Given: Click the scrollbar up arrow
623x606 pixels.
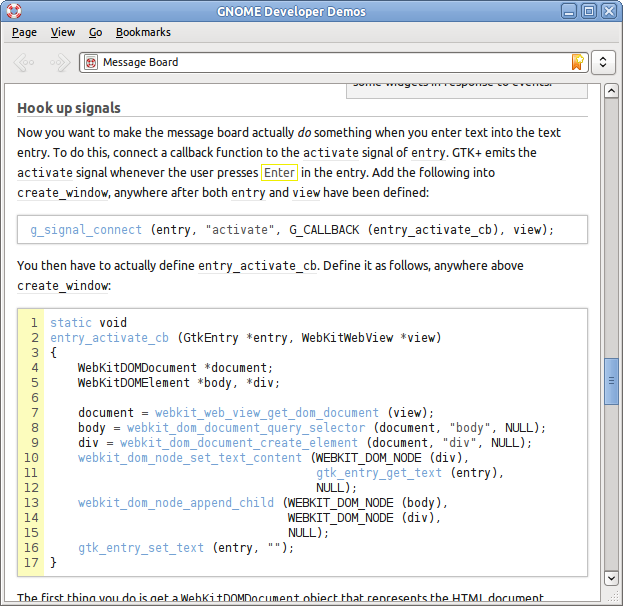Looking at the screenshot, I should point(611,91).
